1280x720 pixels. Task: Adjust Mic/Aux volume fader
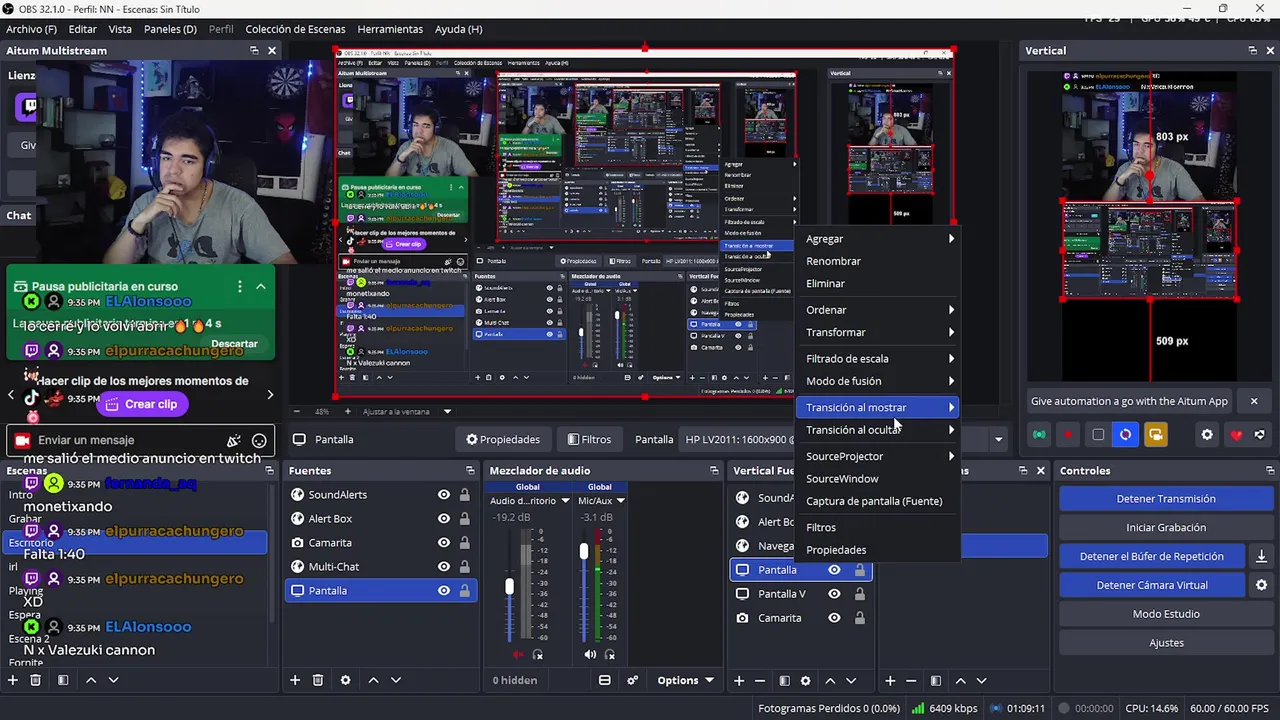pos(584,551)
